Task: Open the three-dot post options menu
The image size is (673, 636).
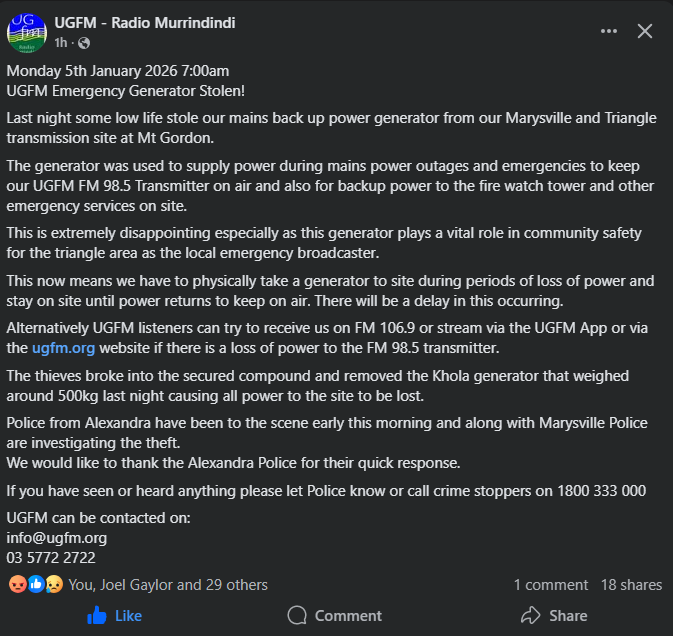Action: click(x=609, y=31)
